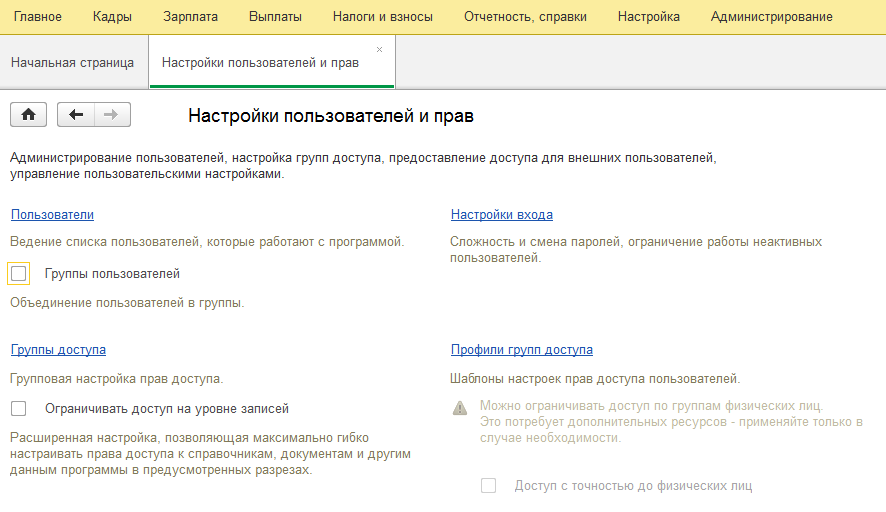This screenshot has width=886, height=512.
Task: Go forward with the right arrow
Action: pos(112,115)
